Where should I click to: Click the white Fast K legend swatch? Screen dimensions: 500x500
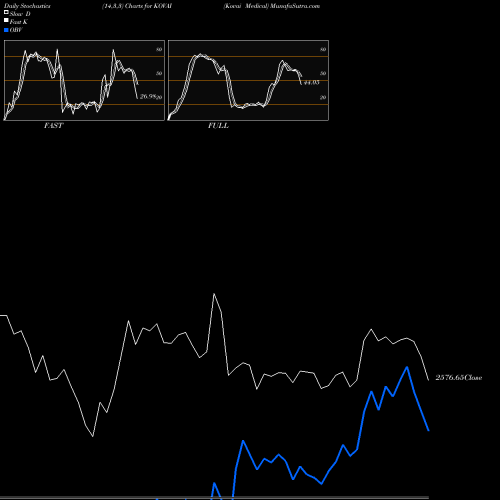tap(6, 20)
